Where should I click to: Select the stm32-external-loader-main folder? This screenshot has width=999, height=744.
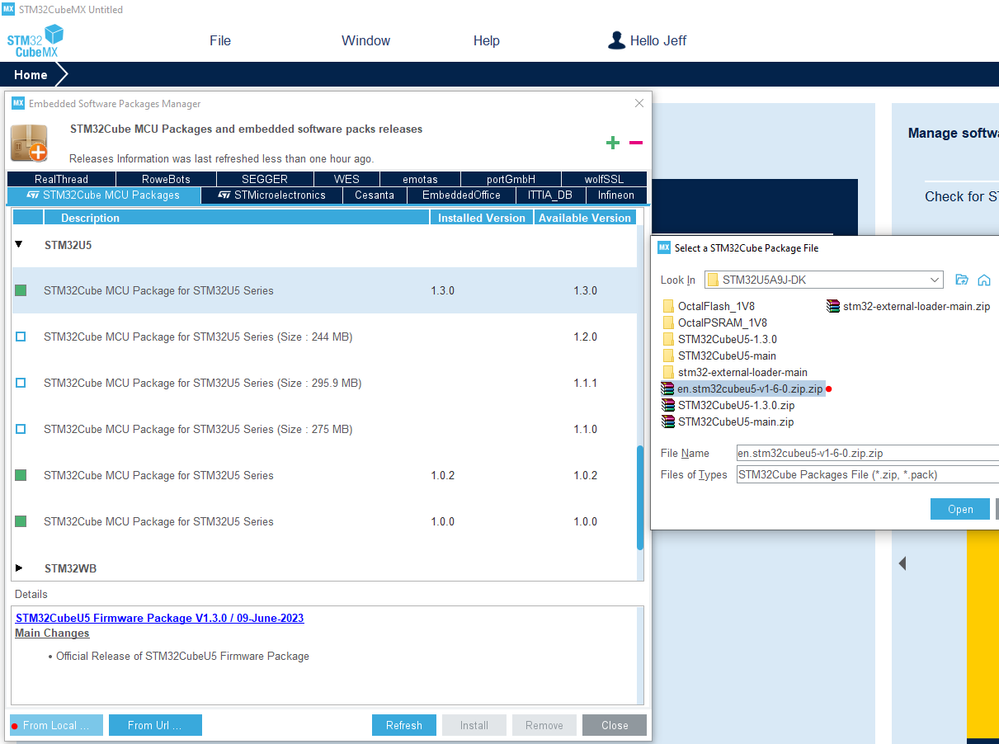pyautogui.click(x=735, y=373)
